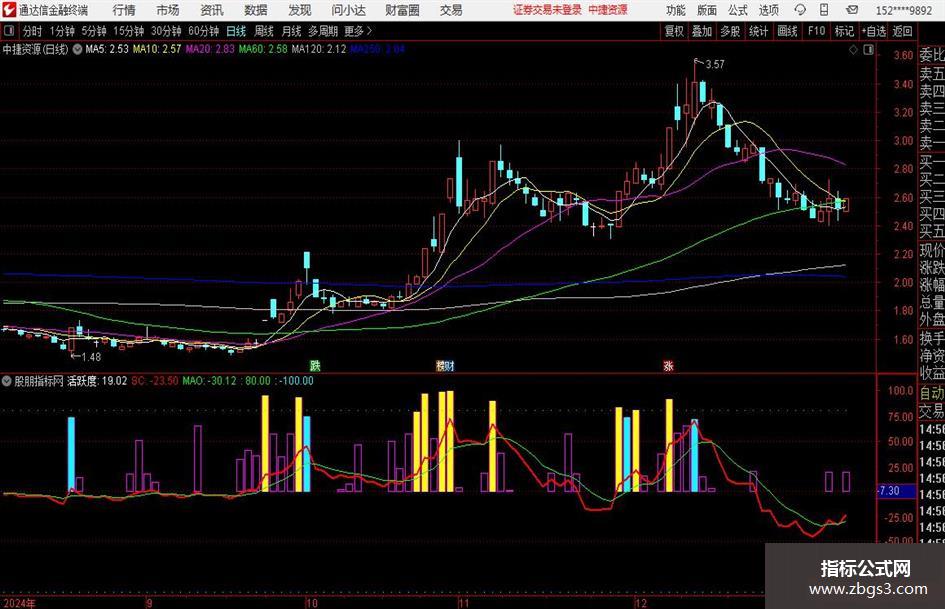Switch to 60分钟 period

pos(204,31)
